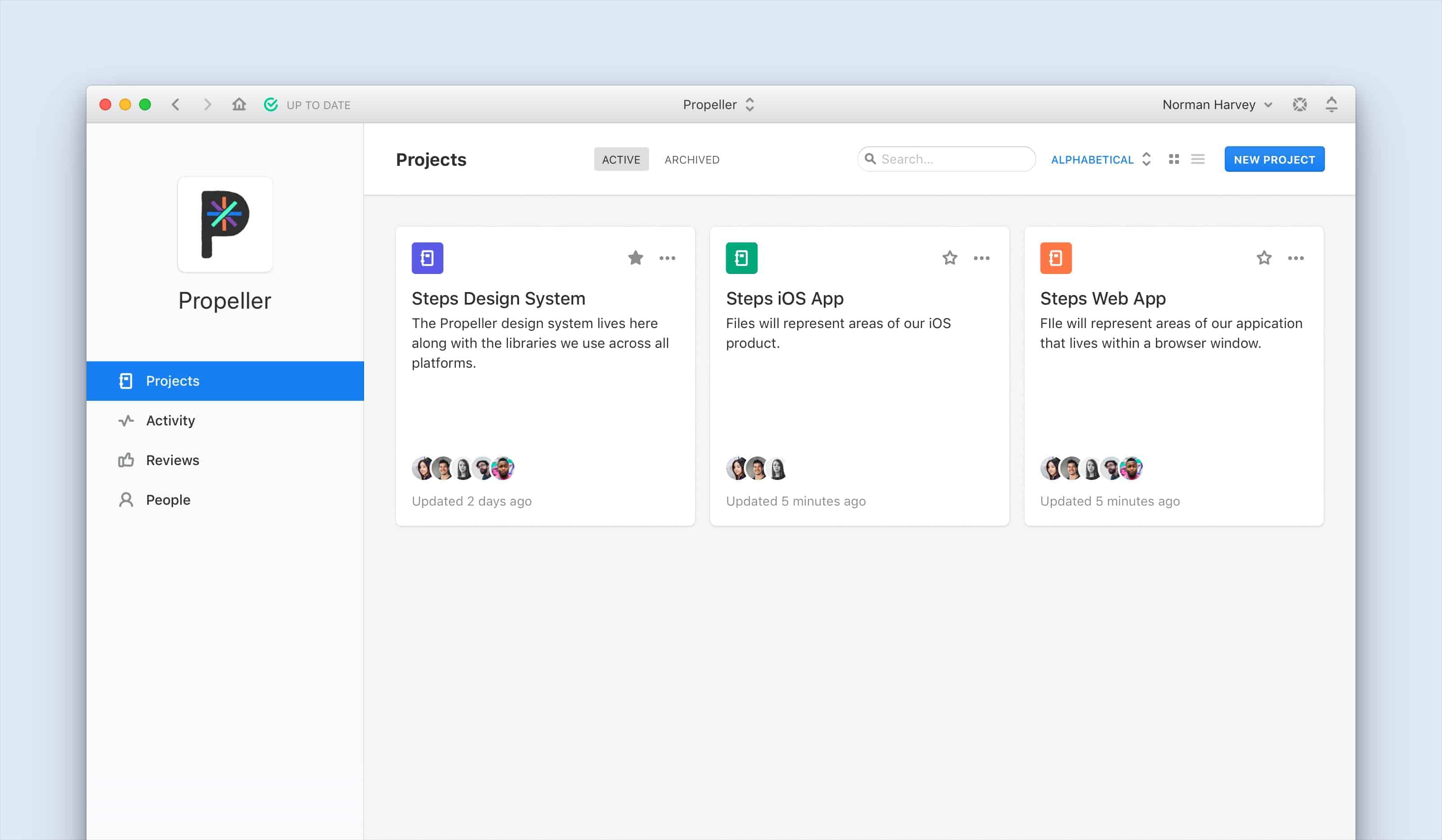The image size is (1442, 840).
Task: Click "Updated 2 days ago" text
Action: (x=471, y=501)
